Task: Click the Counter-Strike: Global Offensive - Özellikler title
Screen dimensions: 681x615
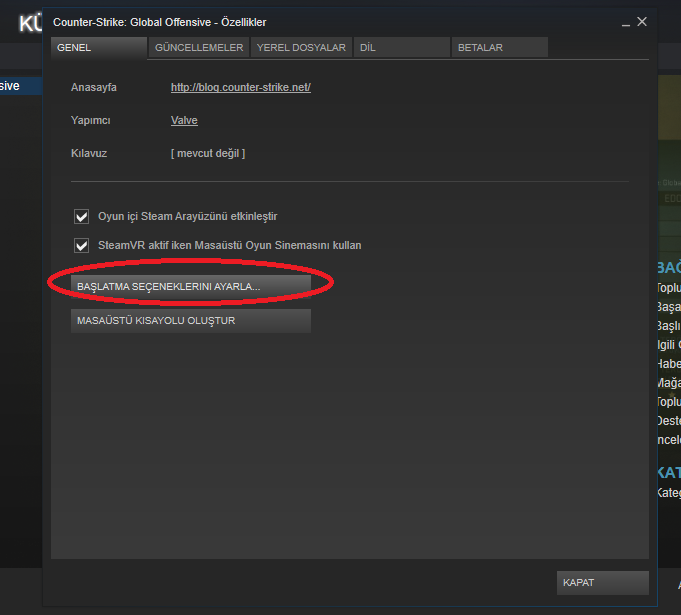Action: pyautogui.click(x=159, y=22)
